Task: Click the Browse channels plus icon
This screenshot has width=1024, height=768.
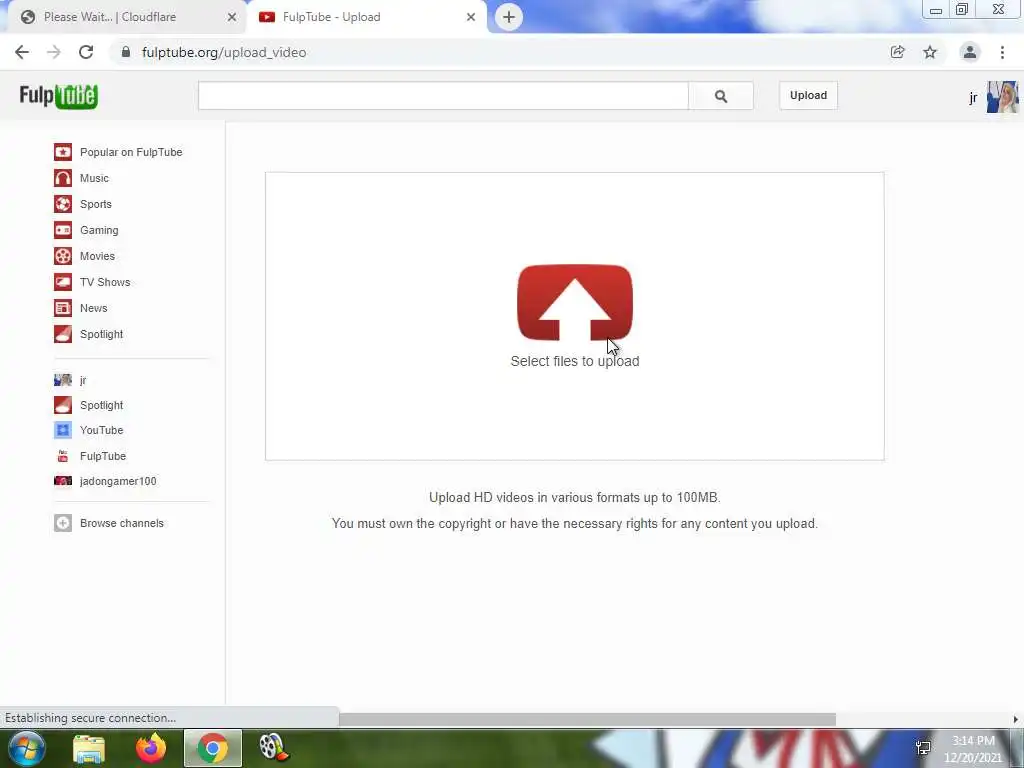Action: [63, 523]
